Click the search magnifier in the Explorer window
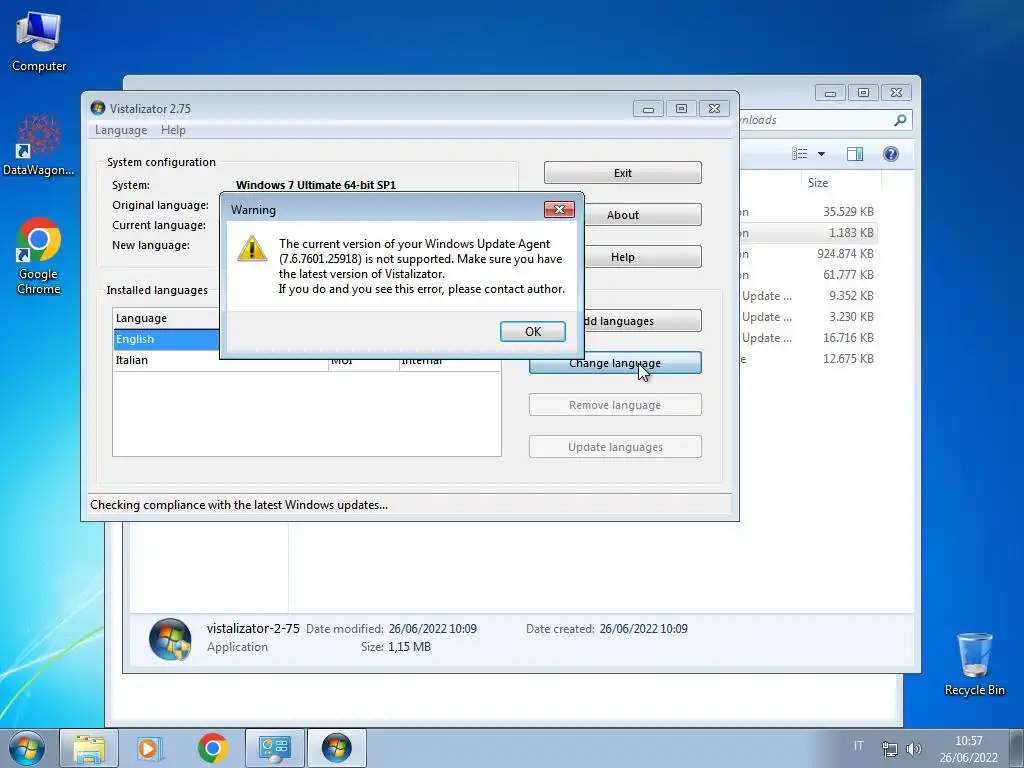This screenshot has width=1024, height=768. tap(900, 120)
